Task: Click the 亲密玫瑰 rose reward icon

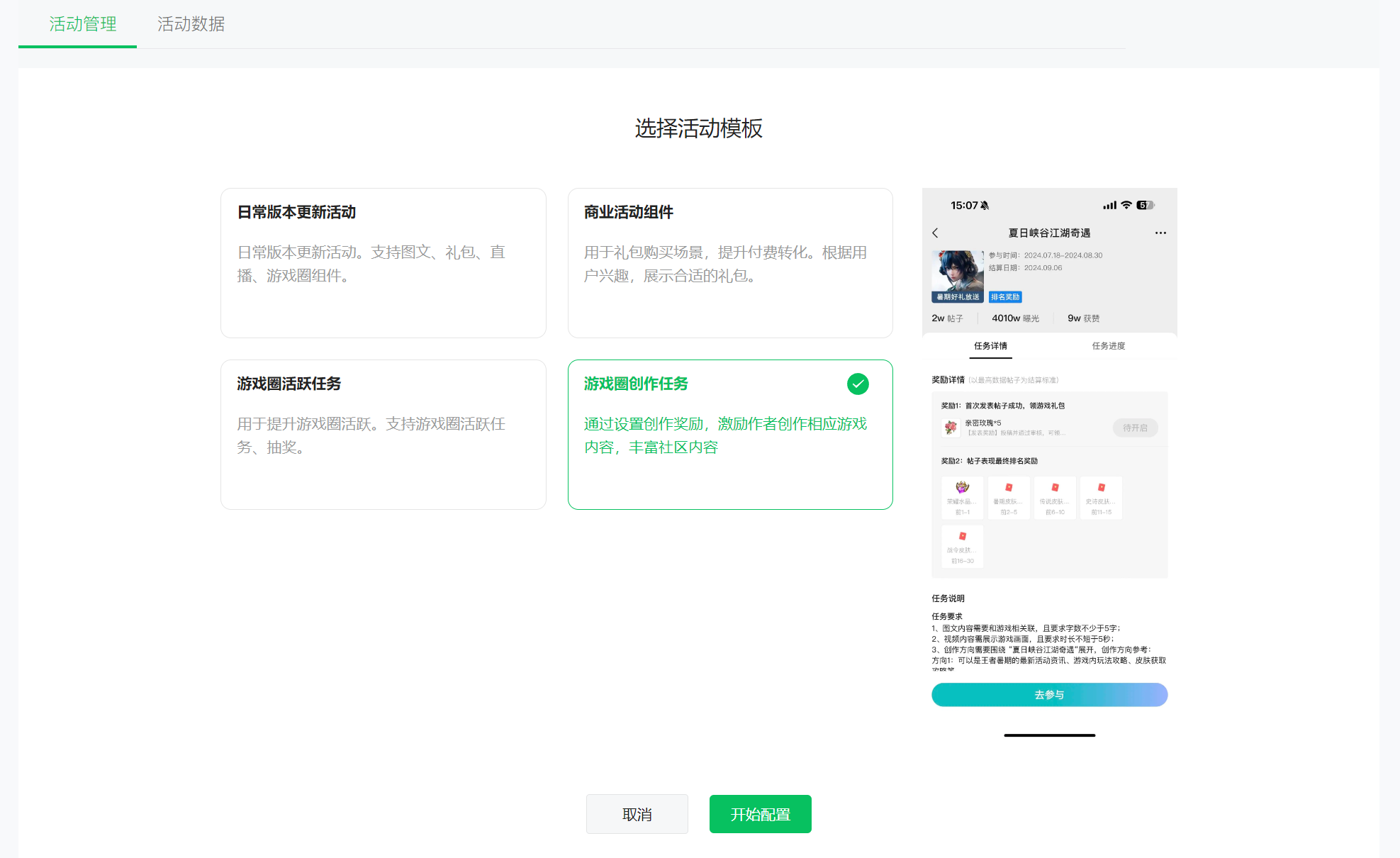Action: pyautogui.click(x=951, y=427)
